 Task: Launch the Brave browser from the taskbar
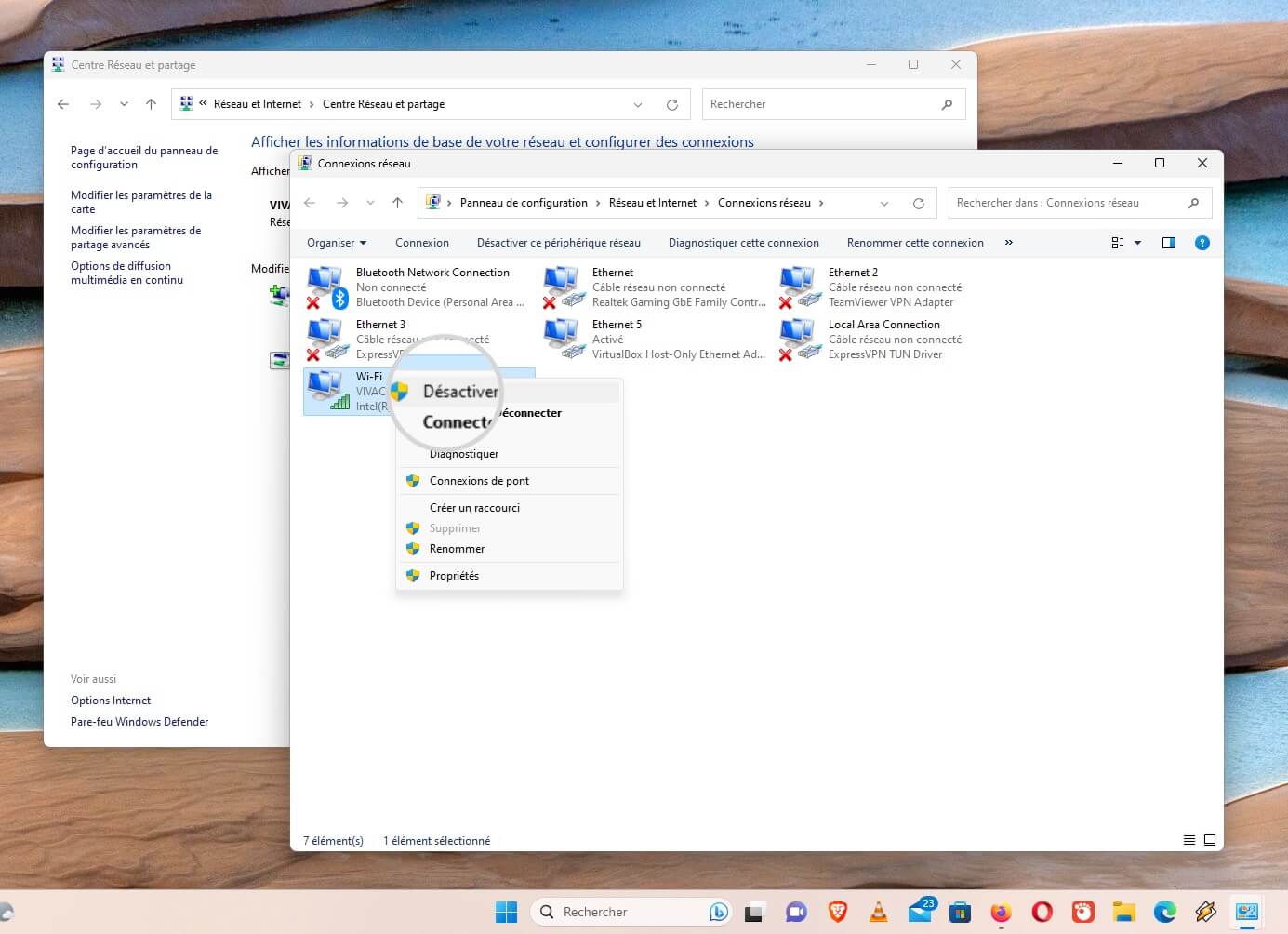(837, 912)
